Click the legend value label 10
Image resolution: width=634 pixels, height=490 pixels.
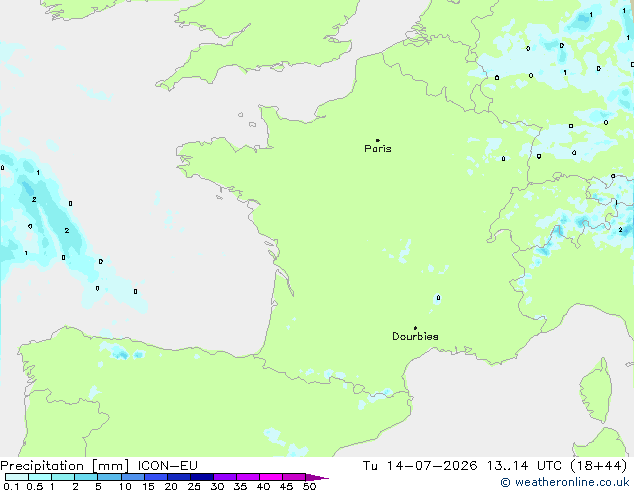125,486
